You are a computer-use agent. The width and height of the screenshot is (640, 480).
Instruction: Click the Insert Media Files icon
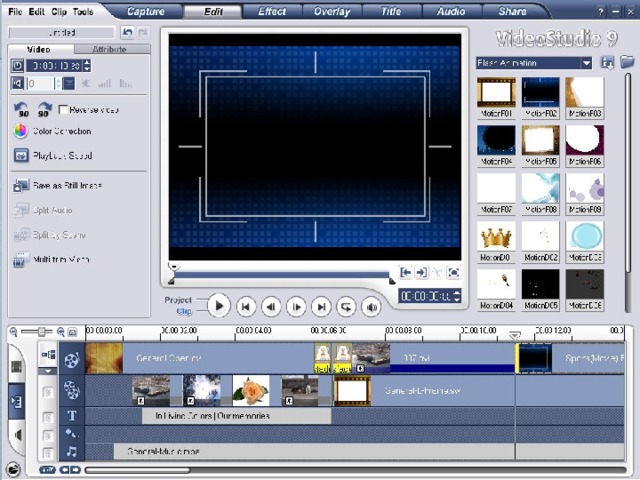click(x=48, y=354)
